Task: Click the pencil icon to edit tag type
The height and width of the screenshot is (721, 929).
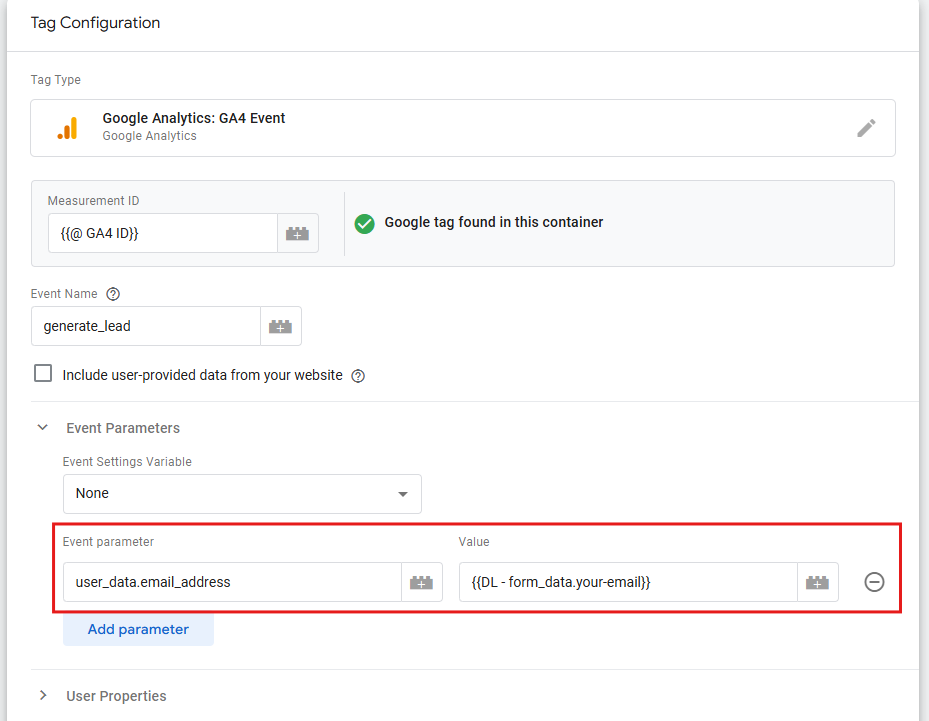Action: click(866, 128)
